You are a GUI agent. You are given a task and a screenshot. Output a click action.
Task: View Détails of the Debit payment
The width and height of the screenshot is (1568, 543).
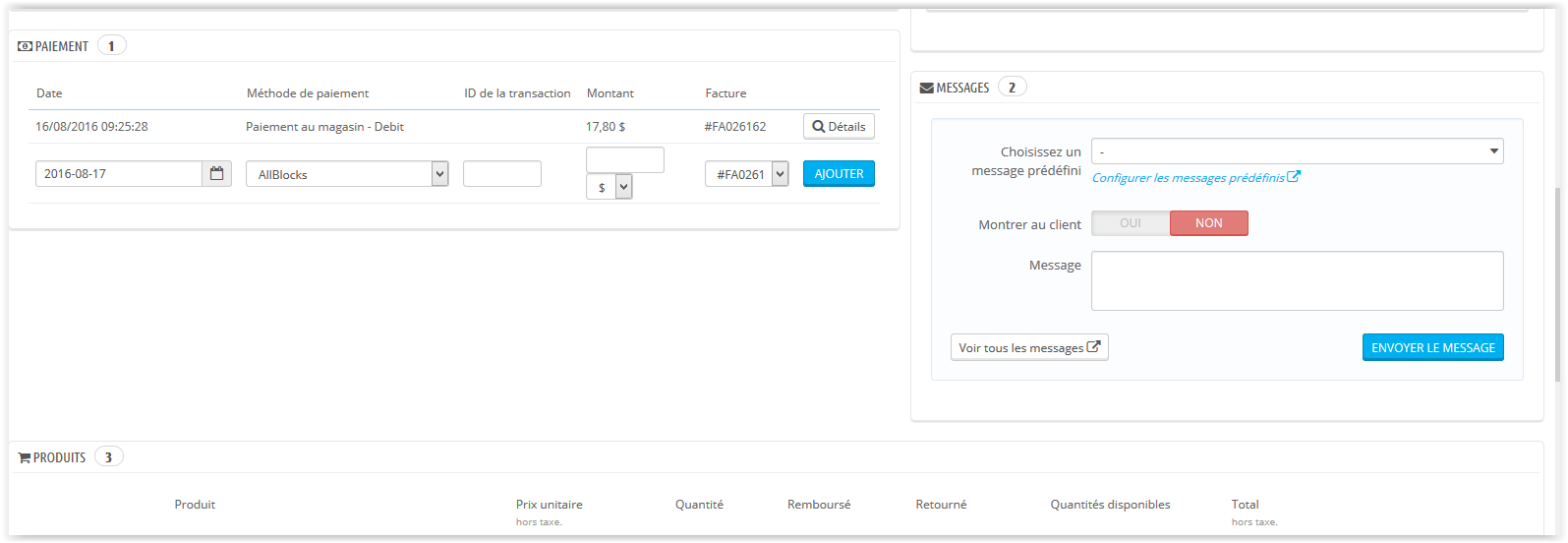[839, 127]
